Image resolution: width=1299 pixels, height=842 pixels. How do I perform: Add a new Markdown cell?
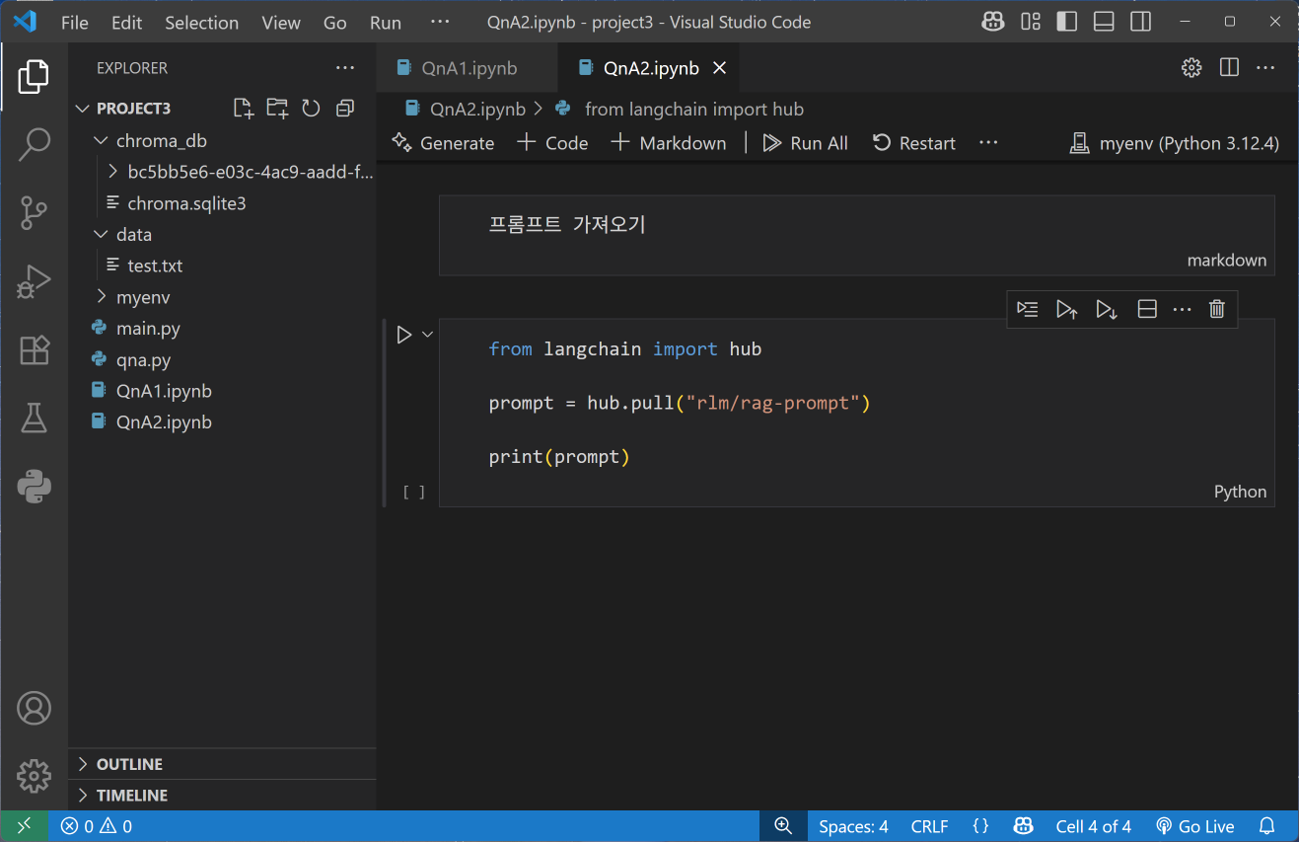coord(668,143)
